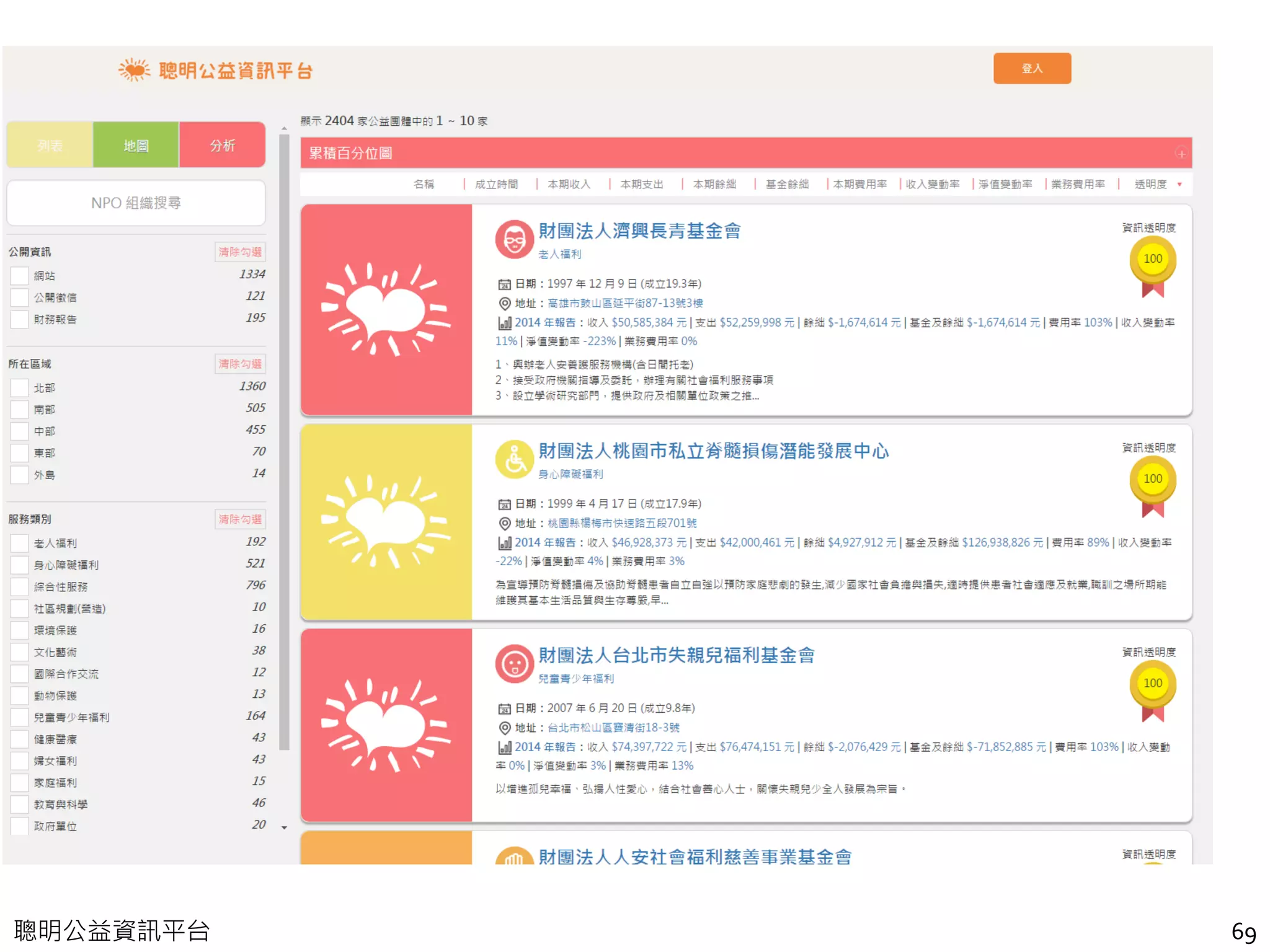1270x952 pixels.
Task: Click the 100 transparency medal of 濟興長青基金會
Action: tap(1153, 267)
